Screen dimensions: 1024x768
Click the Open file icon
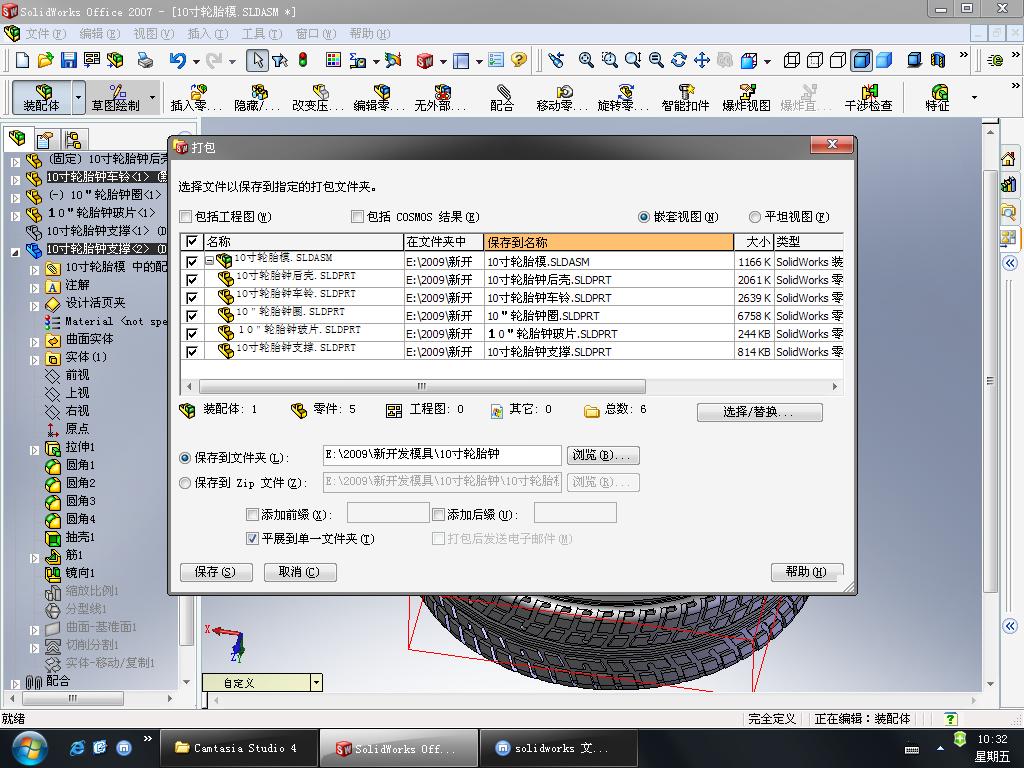[45, 60]
